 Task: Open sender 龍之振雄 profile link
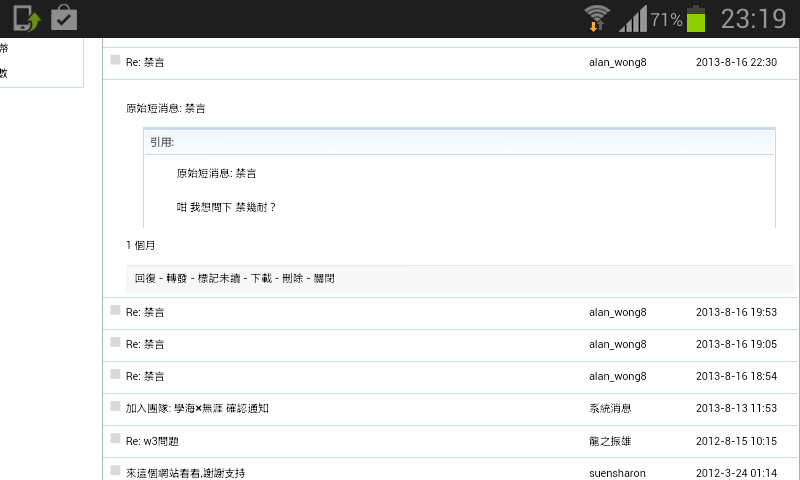[x=609, y=440]
